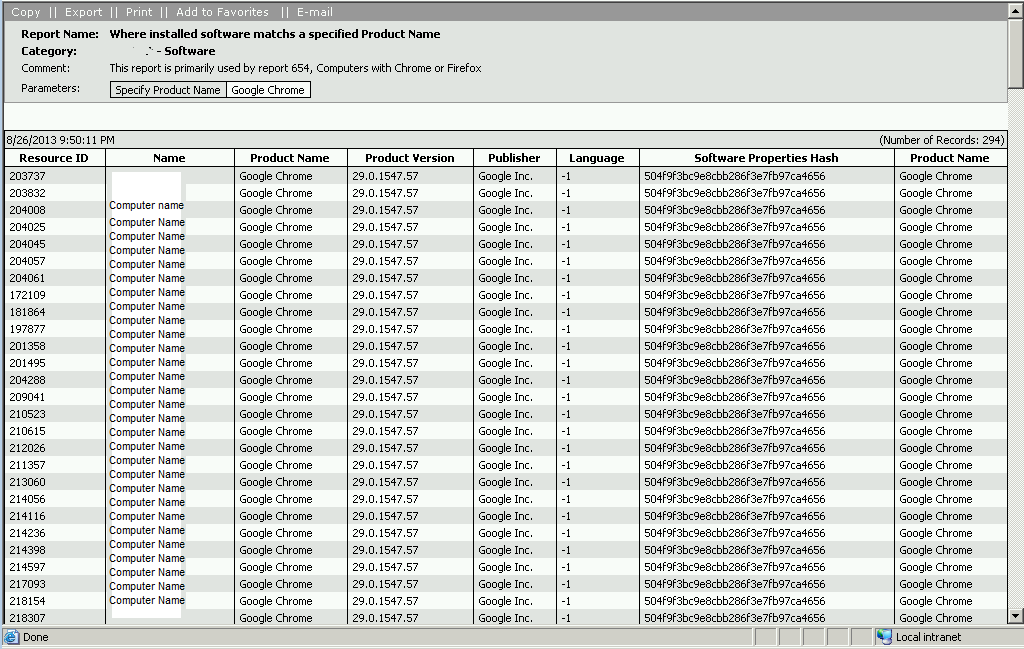
Task: Export the report results
Action: [x=83, y=12]
